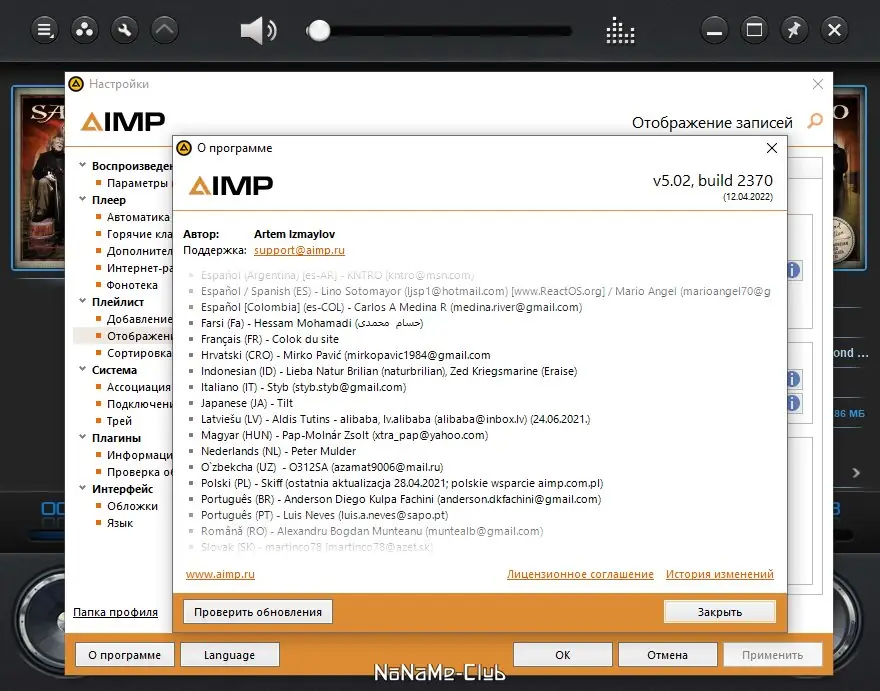Image resolution: width=880 pixels, height=691 pixels.
Task: Mute using the speaker volume icon
Action: 258,30
